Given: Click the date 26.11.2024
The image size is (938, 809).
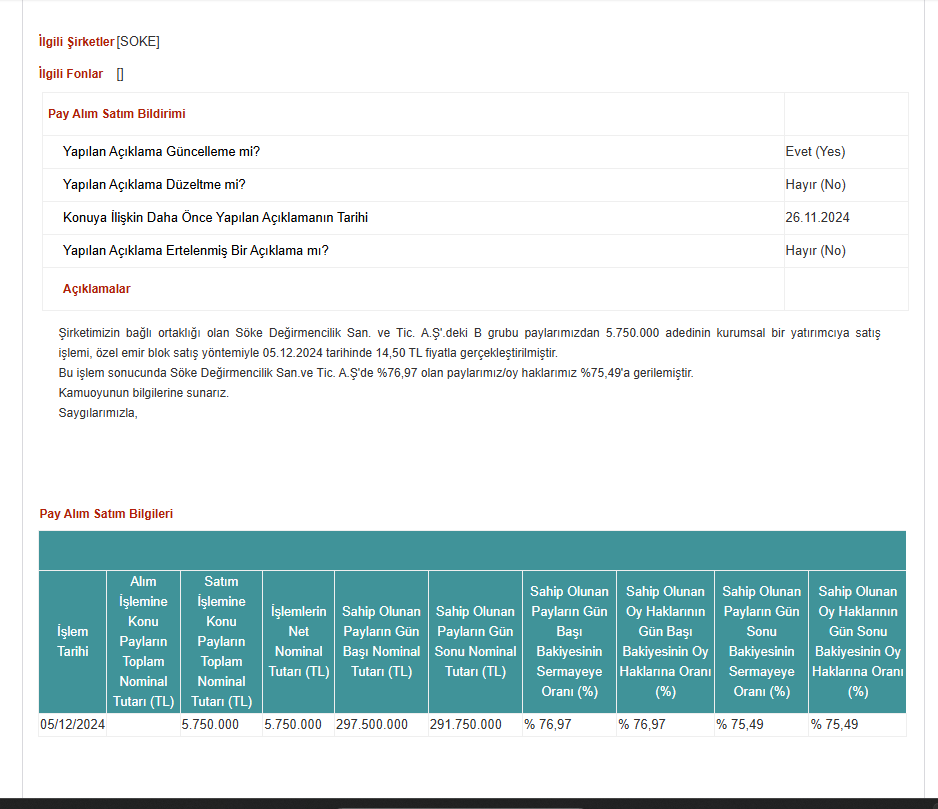Looking at the screenshot, I should click(817, 217).
